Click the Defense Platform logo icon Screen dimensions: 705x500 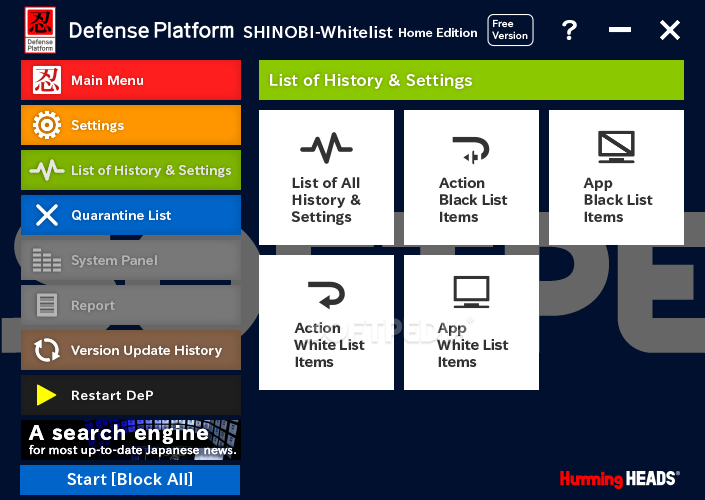coord(40,30)
